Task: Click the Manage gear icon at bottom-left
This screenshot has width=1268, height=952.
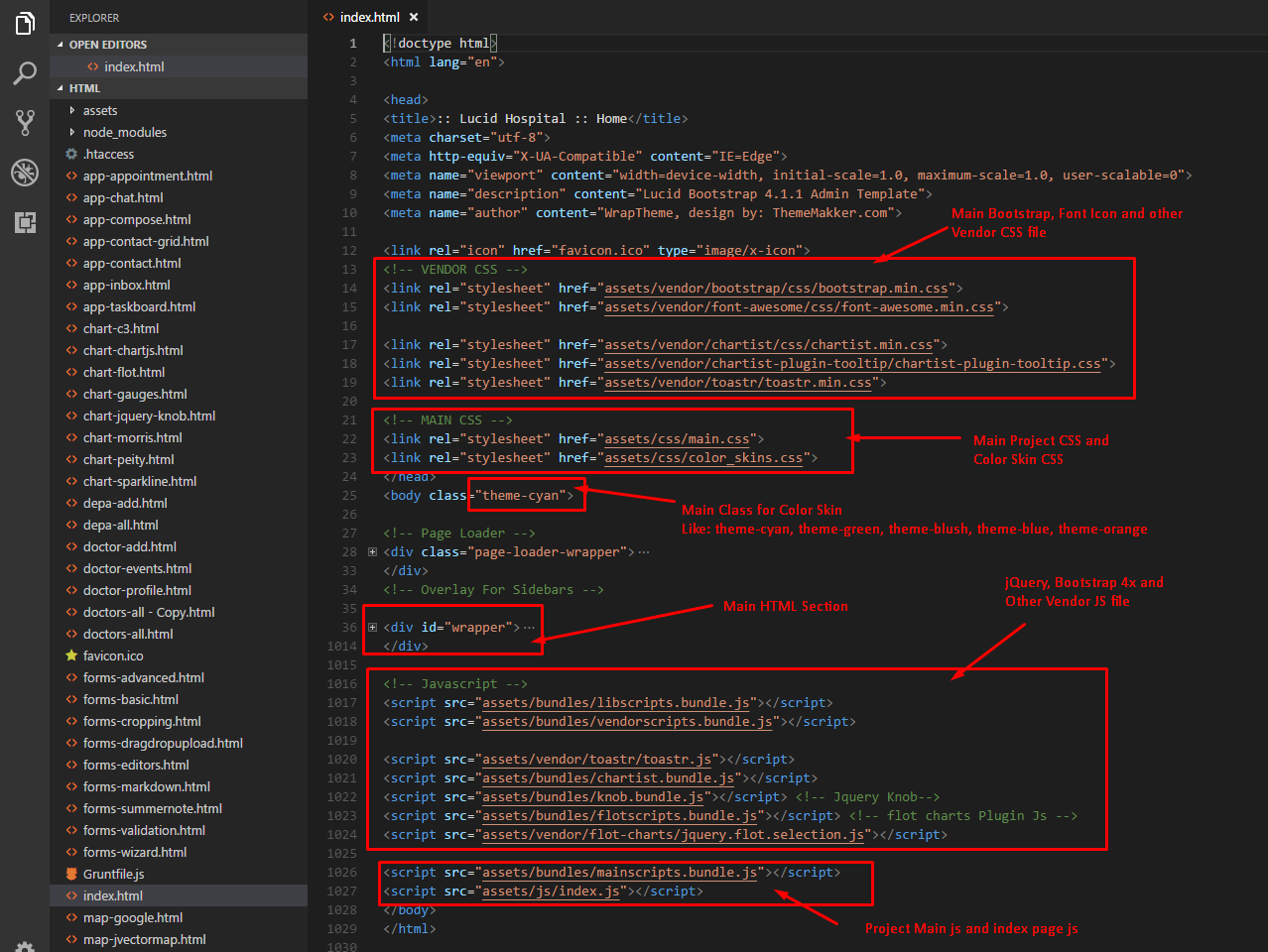Action: coord(25,945)
